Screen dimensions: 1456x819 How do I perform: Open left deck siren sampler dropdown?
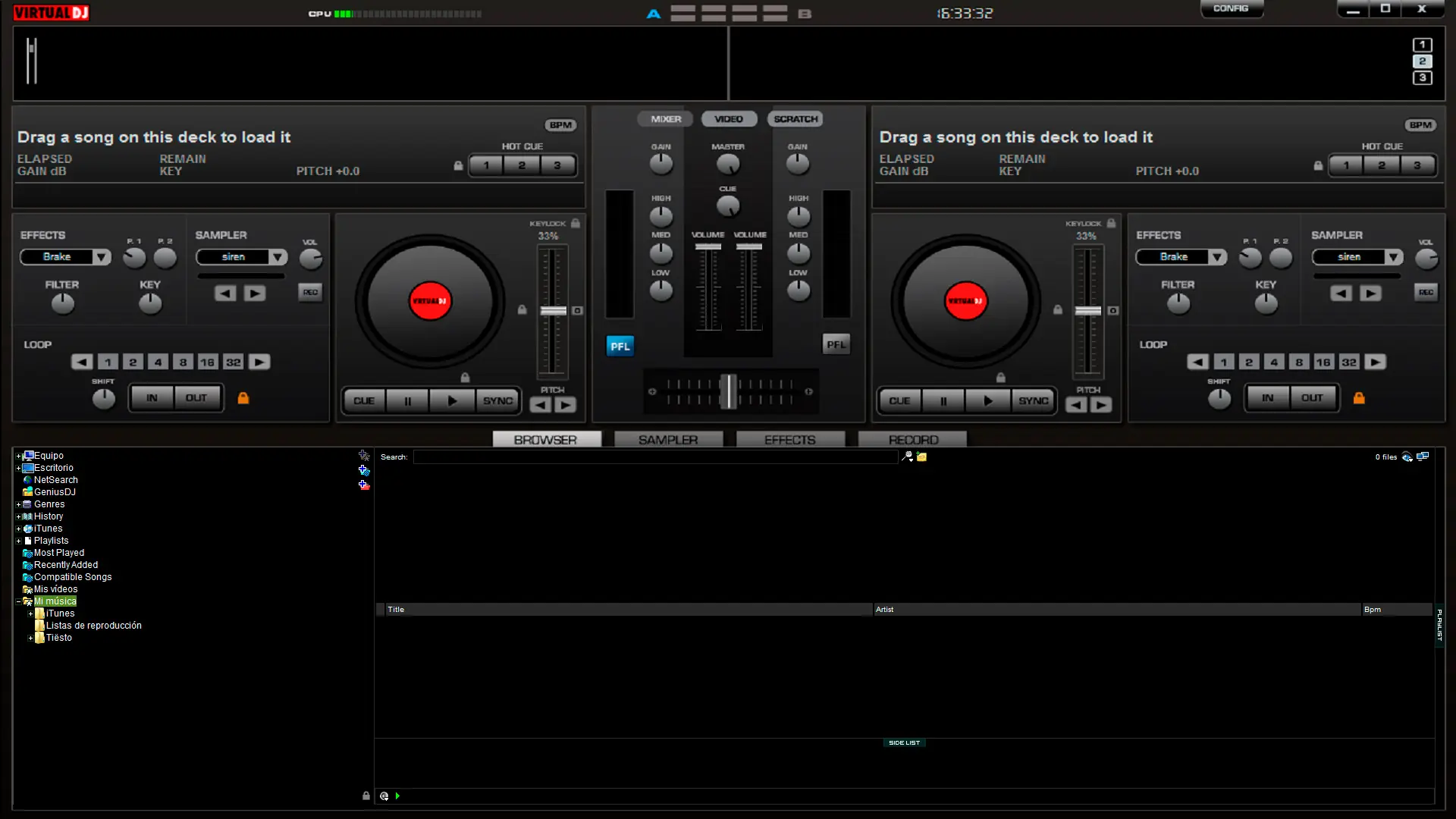point(278,257)
